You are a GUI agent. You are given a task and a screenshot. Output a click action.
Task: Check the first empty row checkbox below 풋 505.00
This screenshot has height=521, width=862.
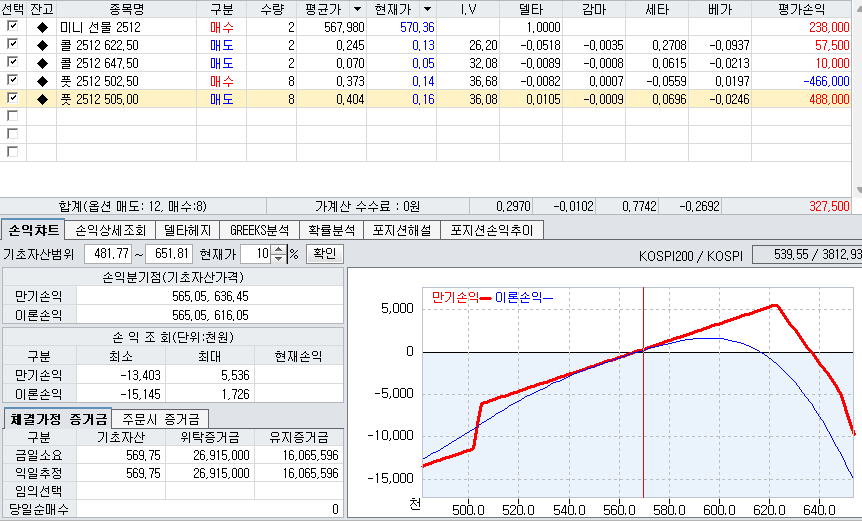[12, 116]
